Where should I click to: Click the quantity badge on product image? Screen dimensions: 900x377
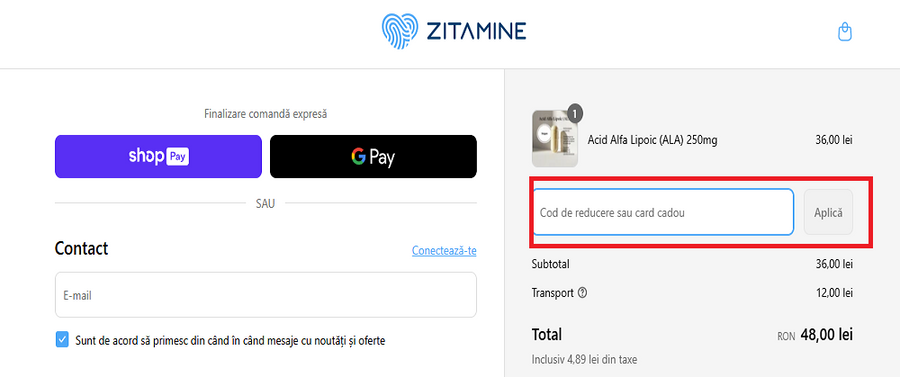(x=575, y=114)
